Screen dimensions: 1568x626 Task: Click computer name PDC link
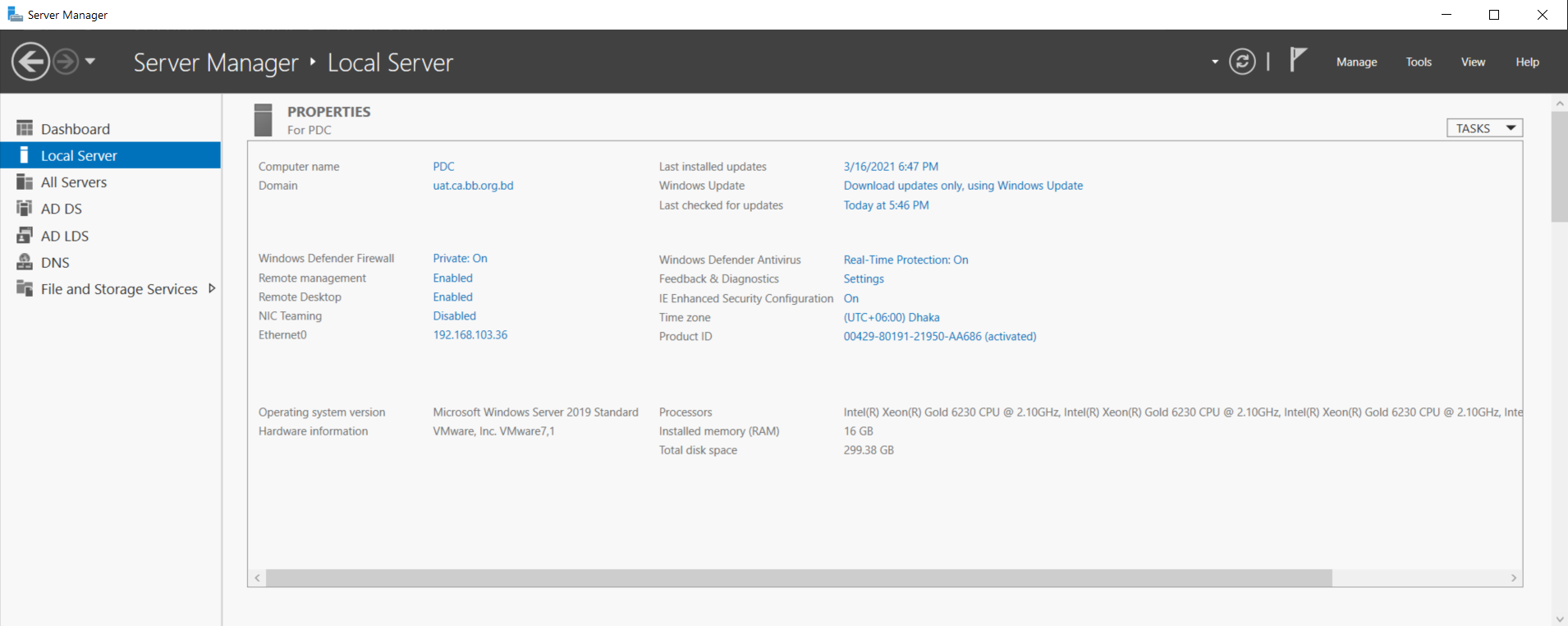tap(443, 167)
